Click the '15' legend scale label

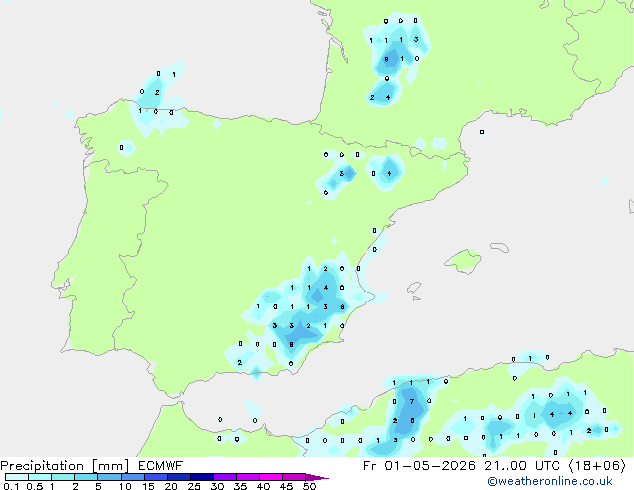[148, 486]
